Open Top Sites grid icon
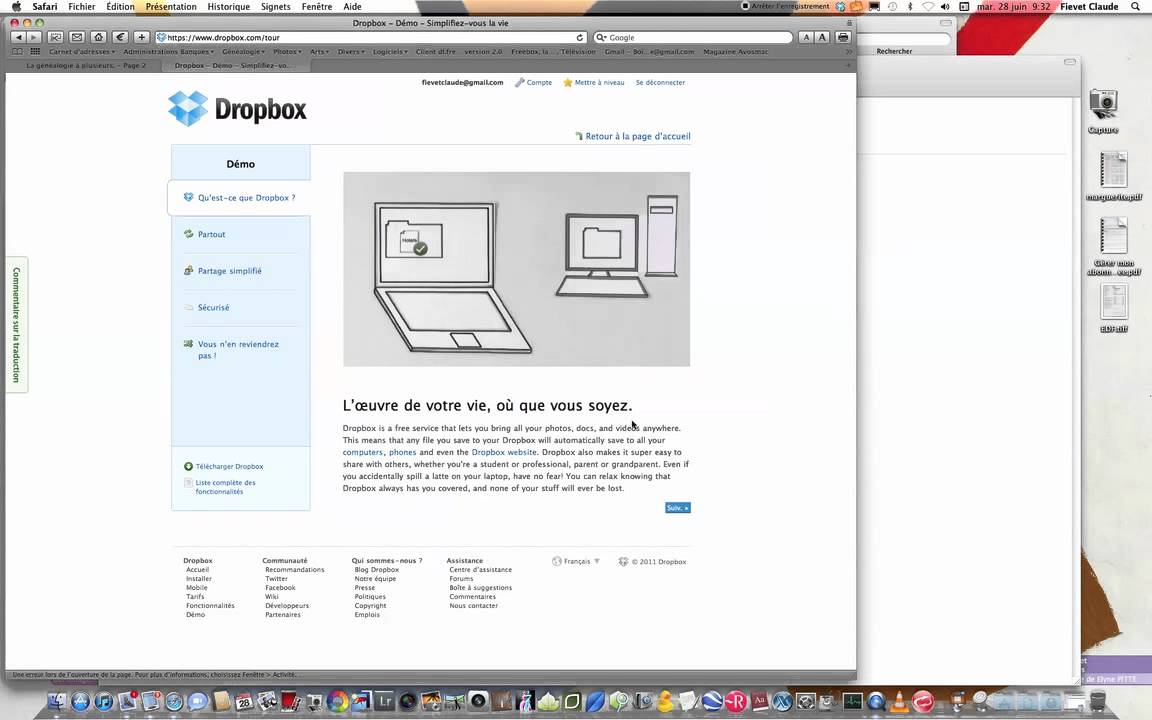Viewport: 1152px width, 720px height. (x=35, y=51)
